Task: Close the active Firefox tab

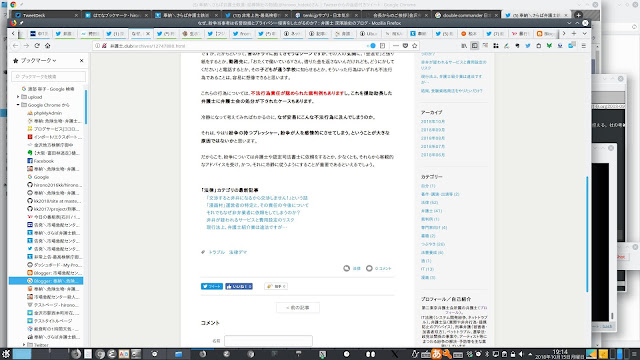Action: click(x=148, y=33)
